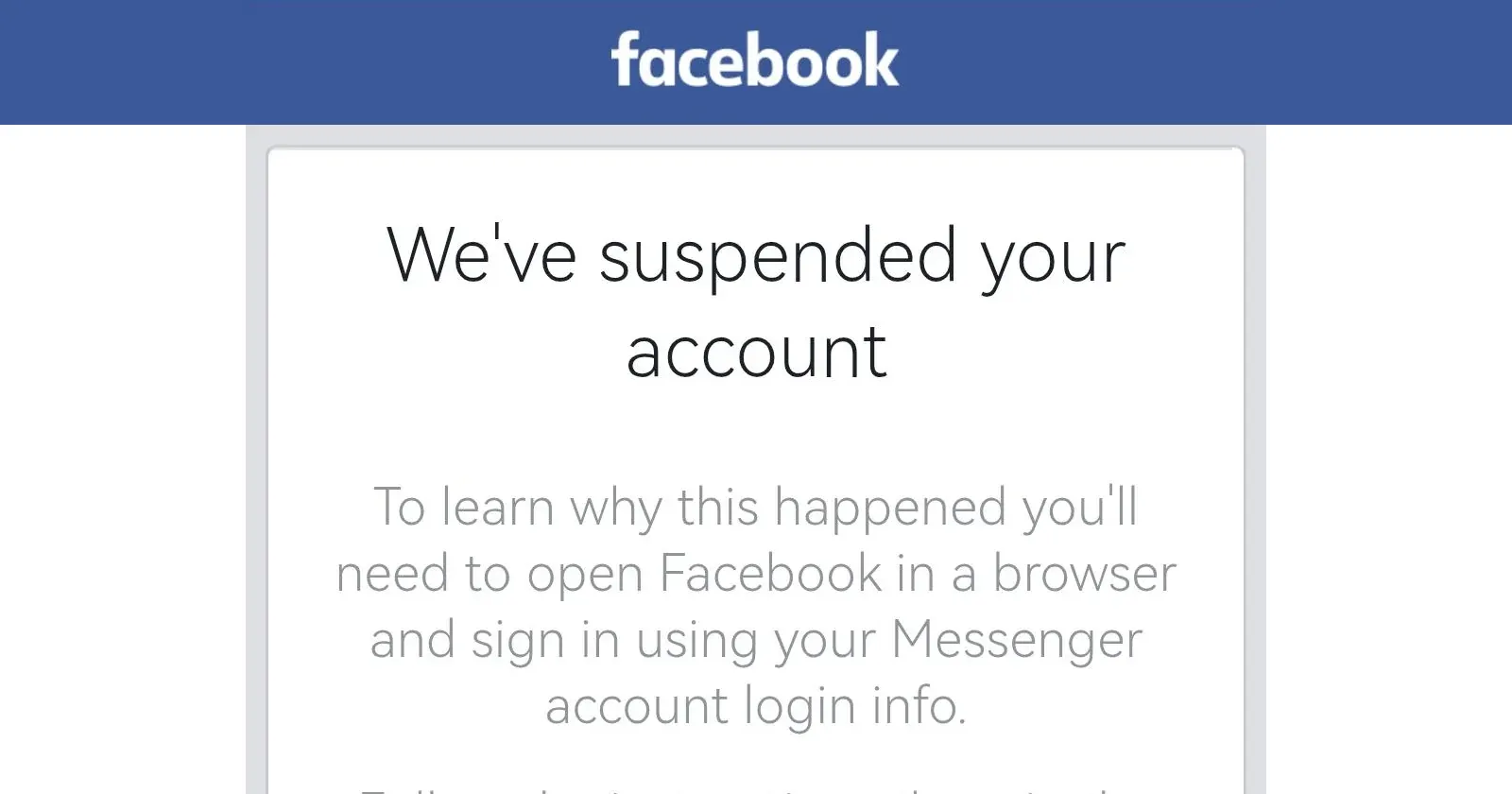Click the word 'Facebook' in the paragraph

click(770, 573)
